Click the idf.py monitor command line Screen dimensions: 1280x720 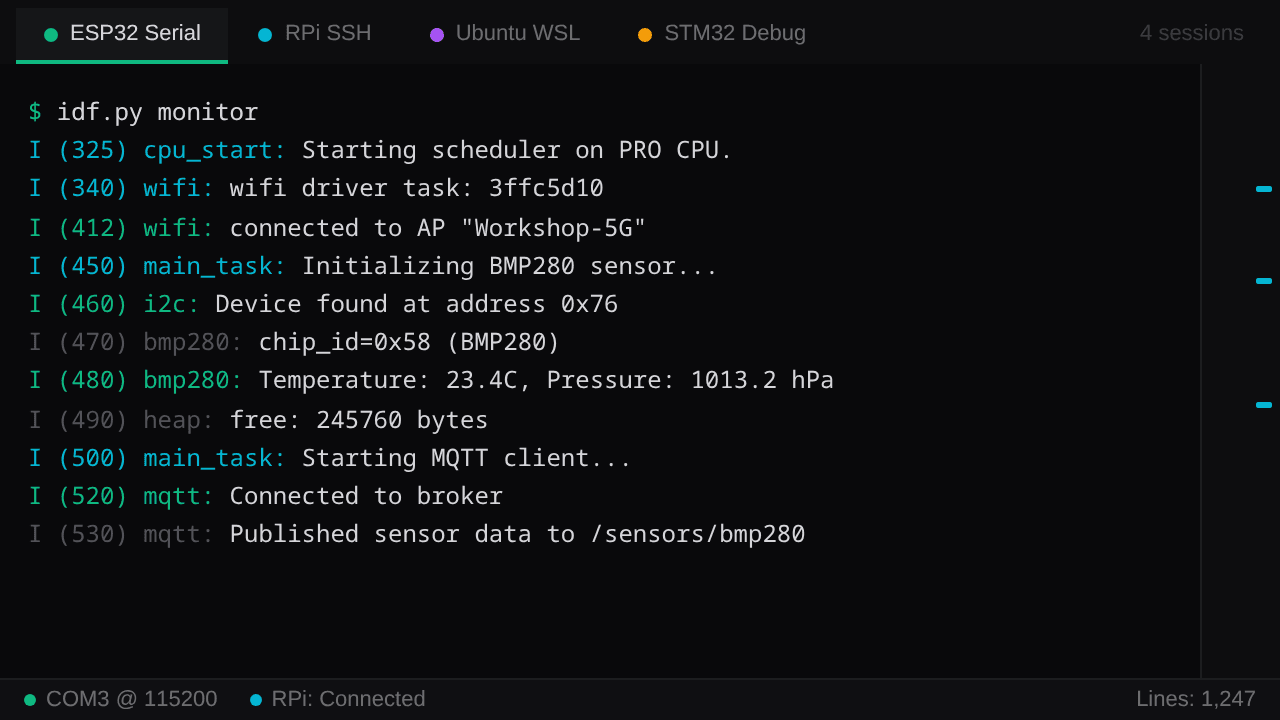(157, 112)
